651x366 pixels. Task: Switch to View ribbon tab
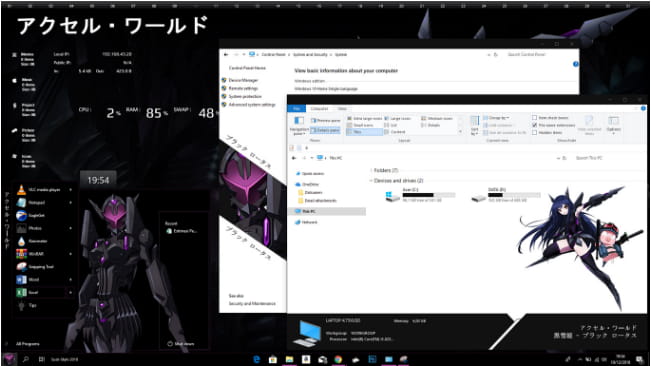point(342,109)
